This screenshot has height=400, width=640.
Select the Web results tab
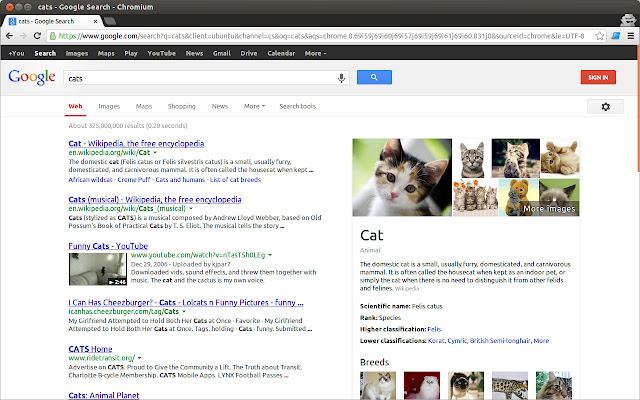[75, 106]
